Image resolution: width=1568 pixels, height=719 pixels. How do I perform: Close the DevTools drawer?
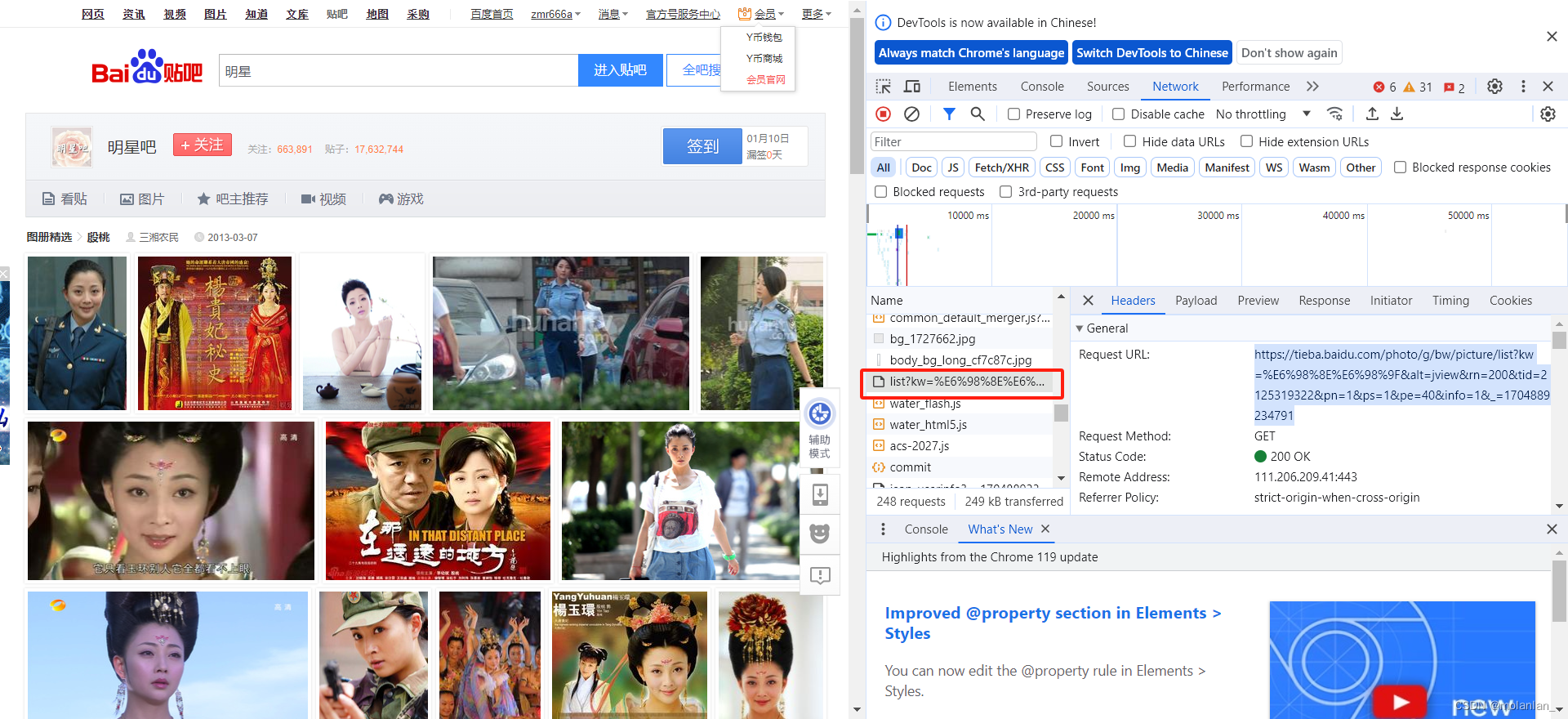(1552, 529)
